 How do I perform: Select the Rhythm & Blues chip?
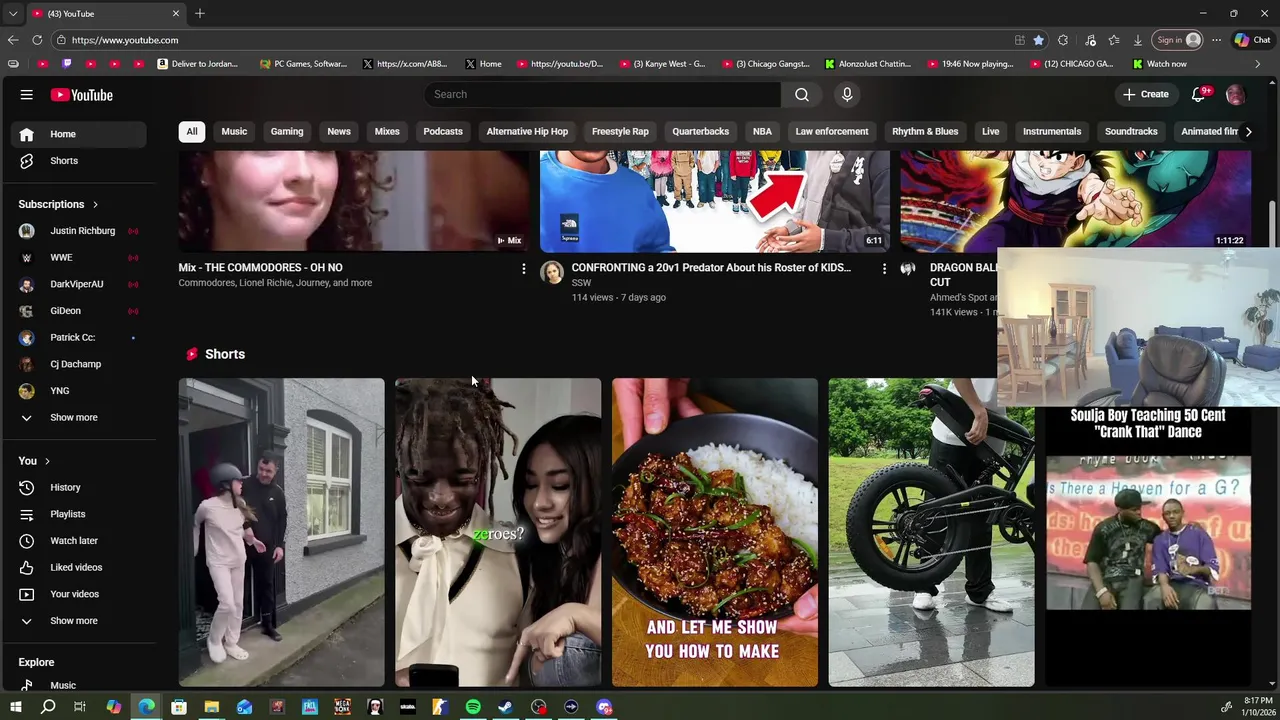click(x=925, y=131)
